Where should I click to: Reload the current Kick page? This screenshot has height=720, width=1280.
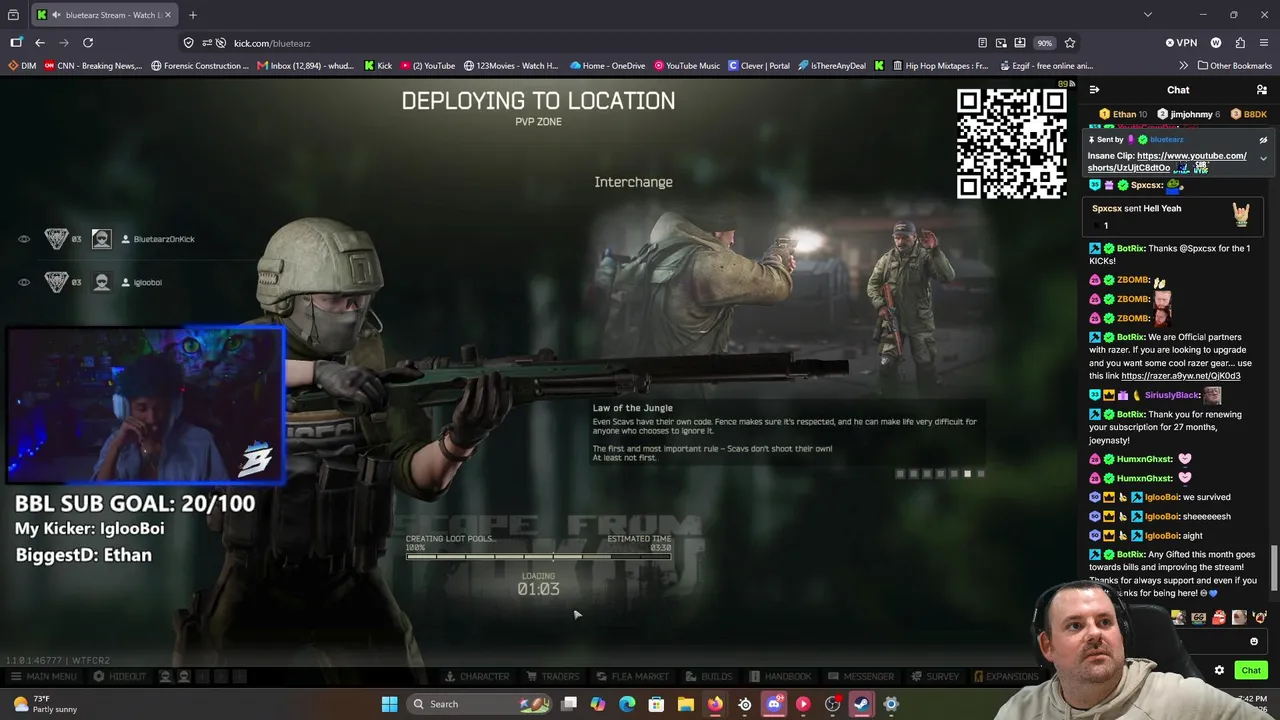[x=88, y=43]
